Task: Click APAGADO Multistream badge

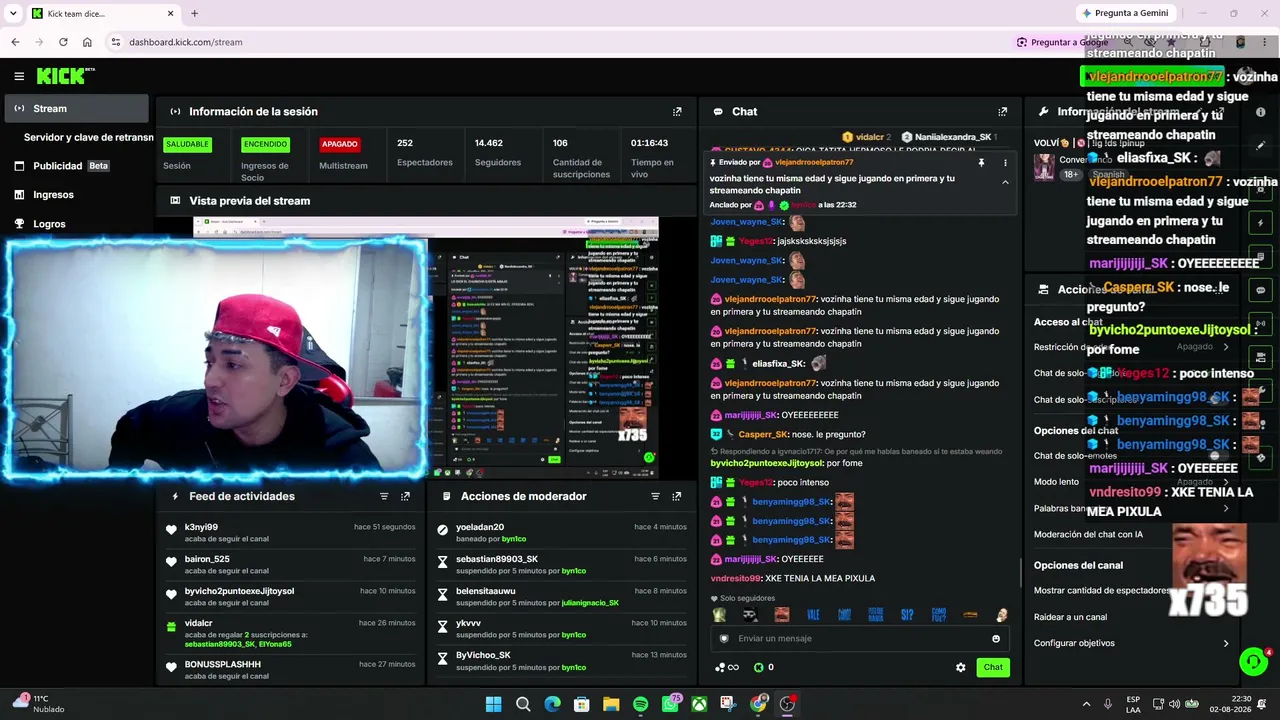Action: pyautogui.click(x=339, y=144)
